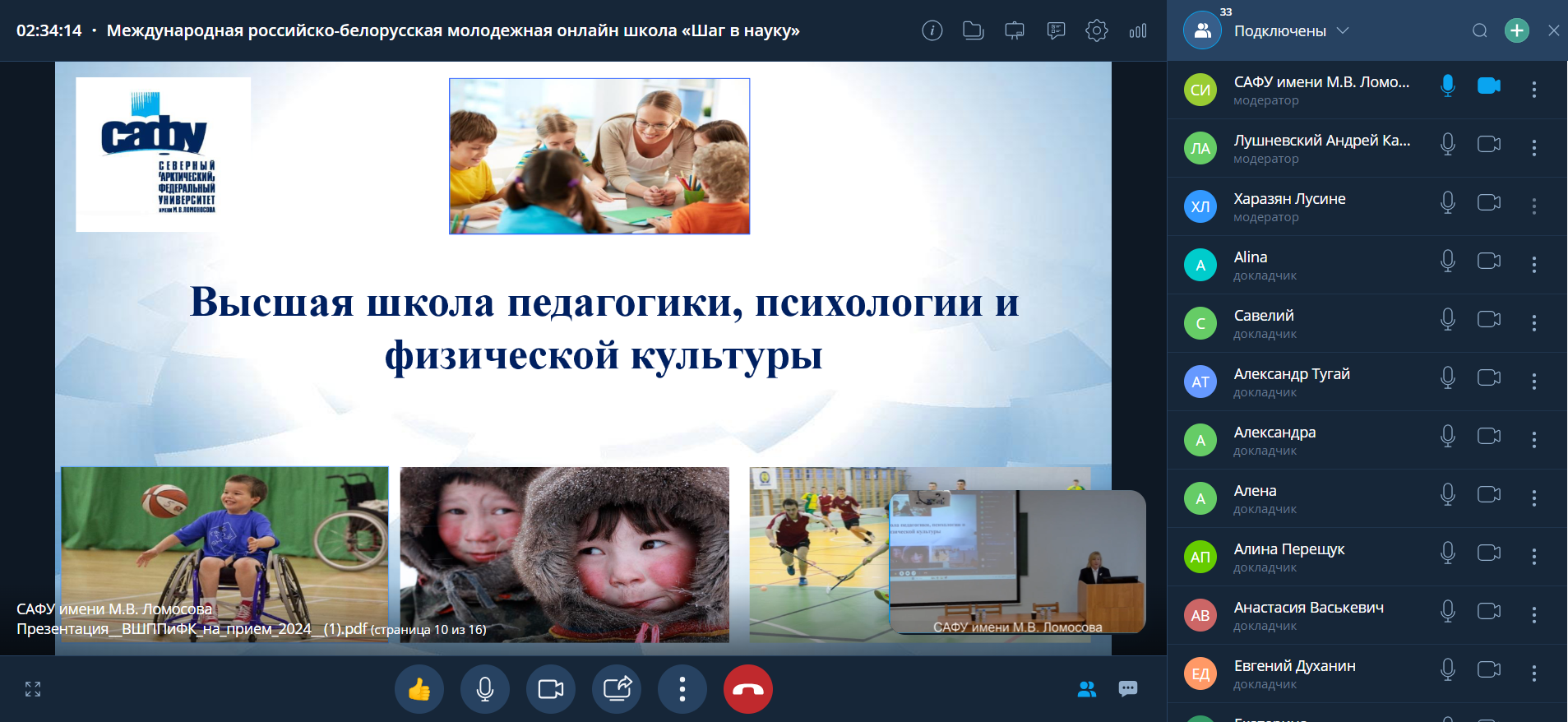Click camera icon for Александр Тугай

(1489, 377)
